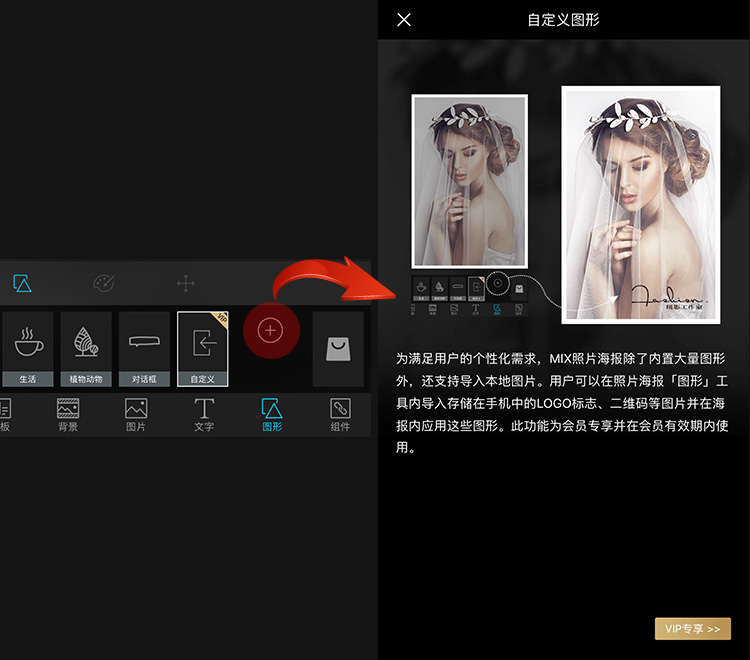Viewport: 750px width, 660px height.
Task: Tap the red plus add button
Action: 271,330
